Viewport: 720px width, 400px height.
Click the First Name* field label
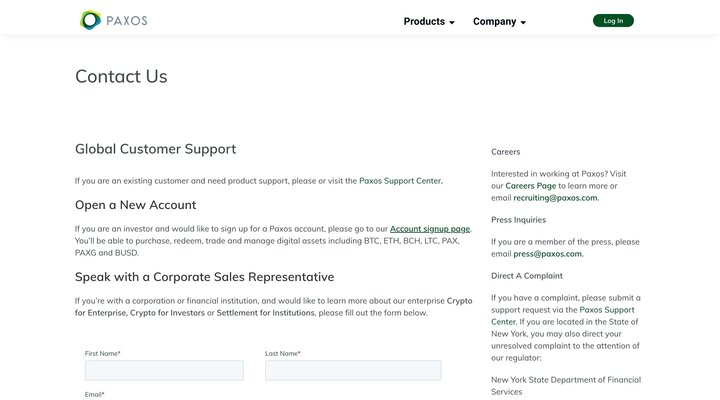point(103,353)
